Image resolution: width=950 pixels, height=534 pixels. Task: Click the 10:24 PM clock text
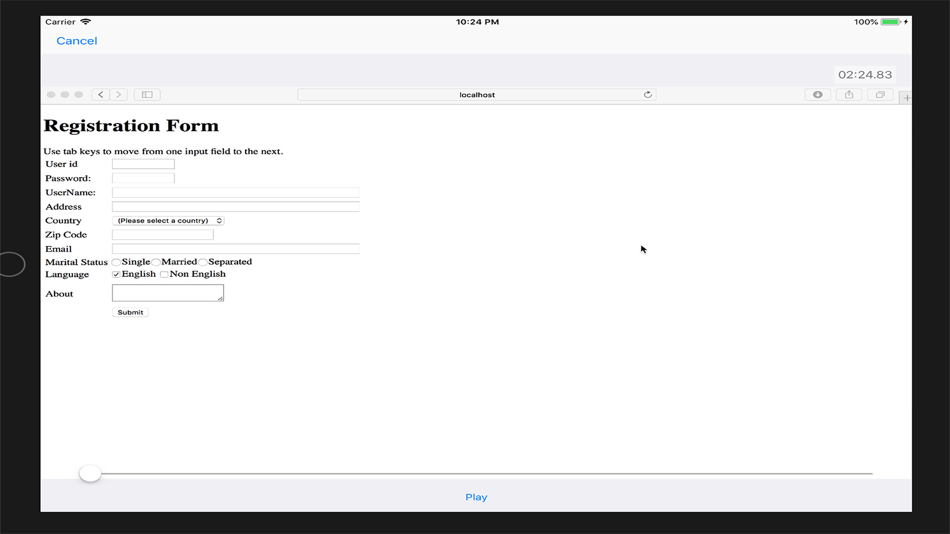point(477,22)
